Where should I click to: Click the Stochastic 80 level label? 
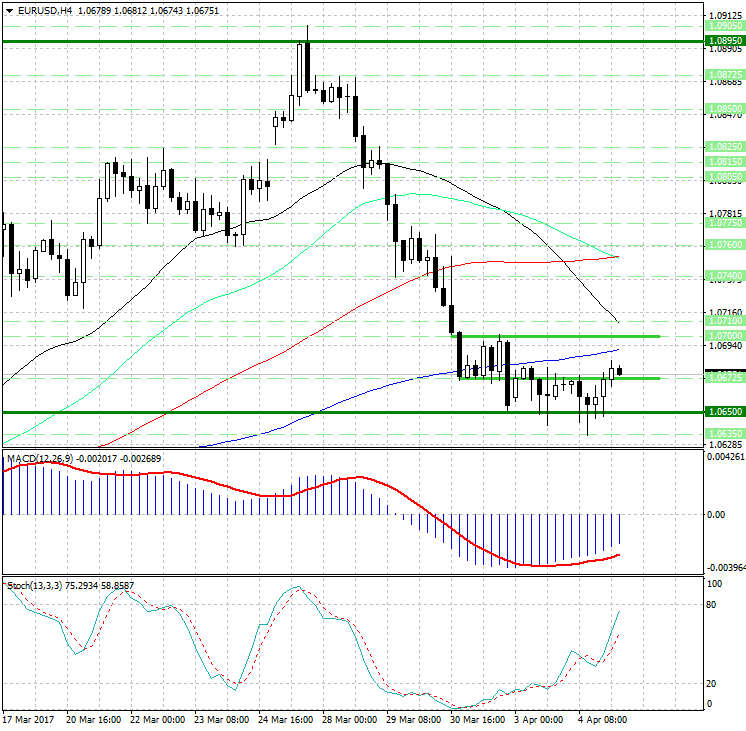tap(711, 605)
